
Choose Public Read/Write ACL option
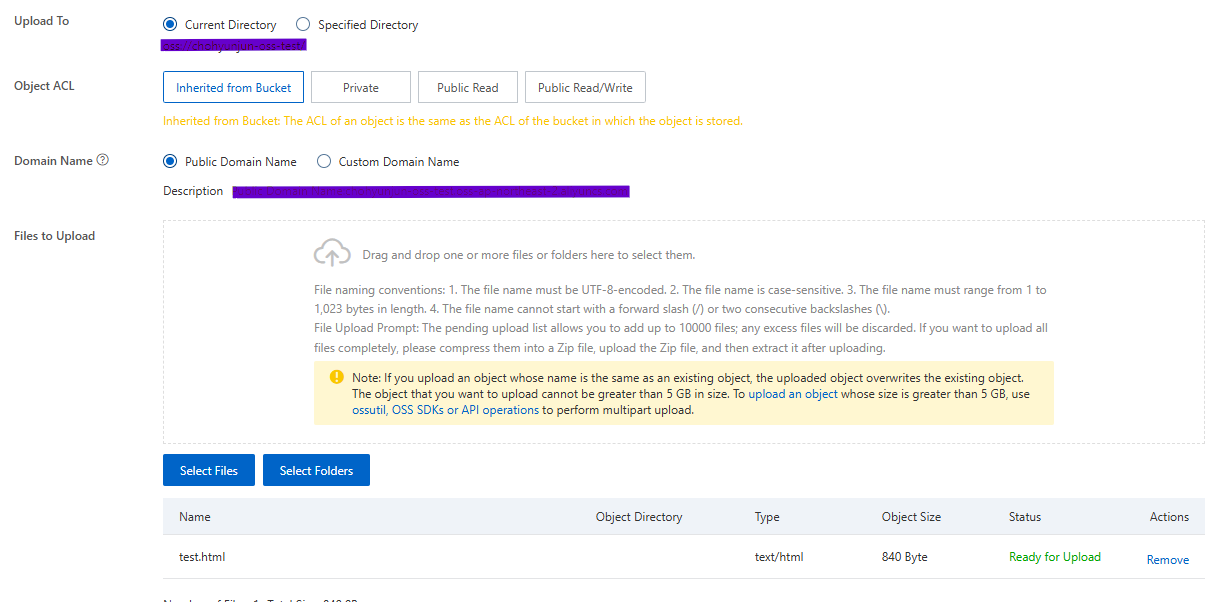pos(585,87)
